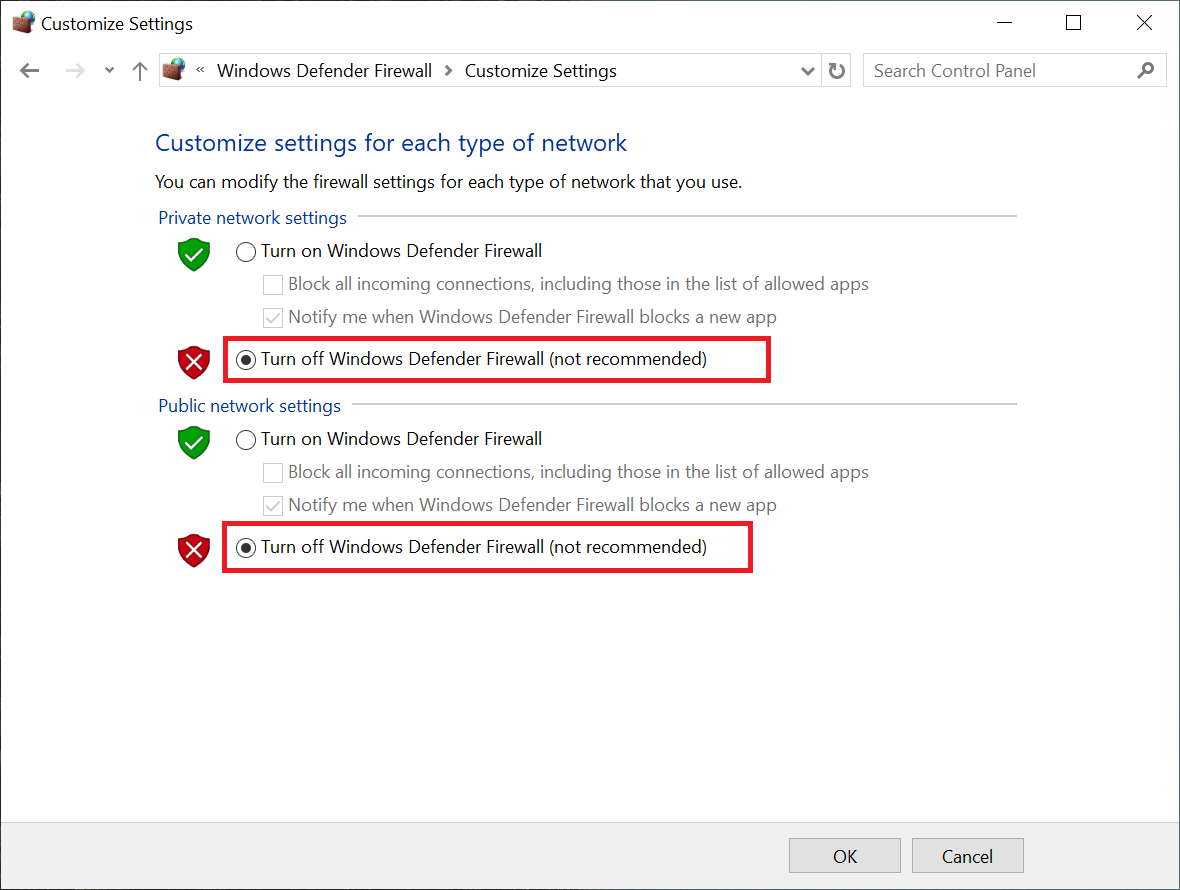Image resolution: width=1180 pixels, height=890 pixels.
Task: Click green shield icon in Public settings
Action: pyautogui.click(x=193, y=442)
